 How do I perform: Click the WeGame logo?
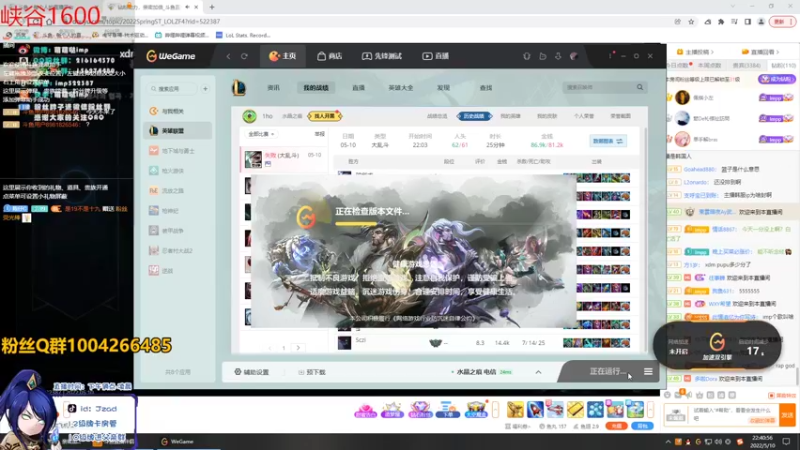tap(170, 56)
